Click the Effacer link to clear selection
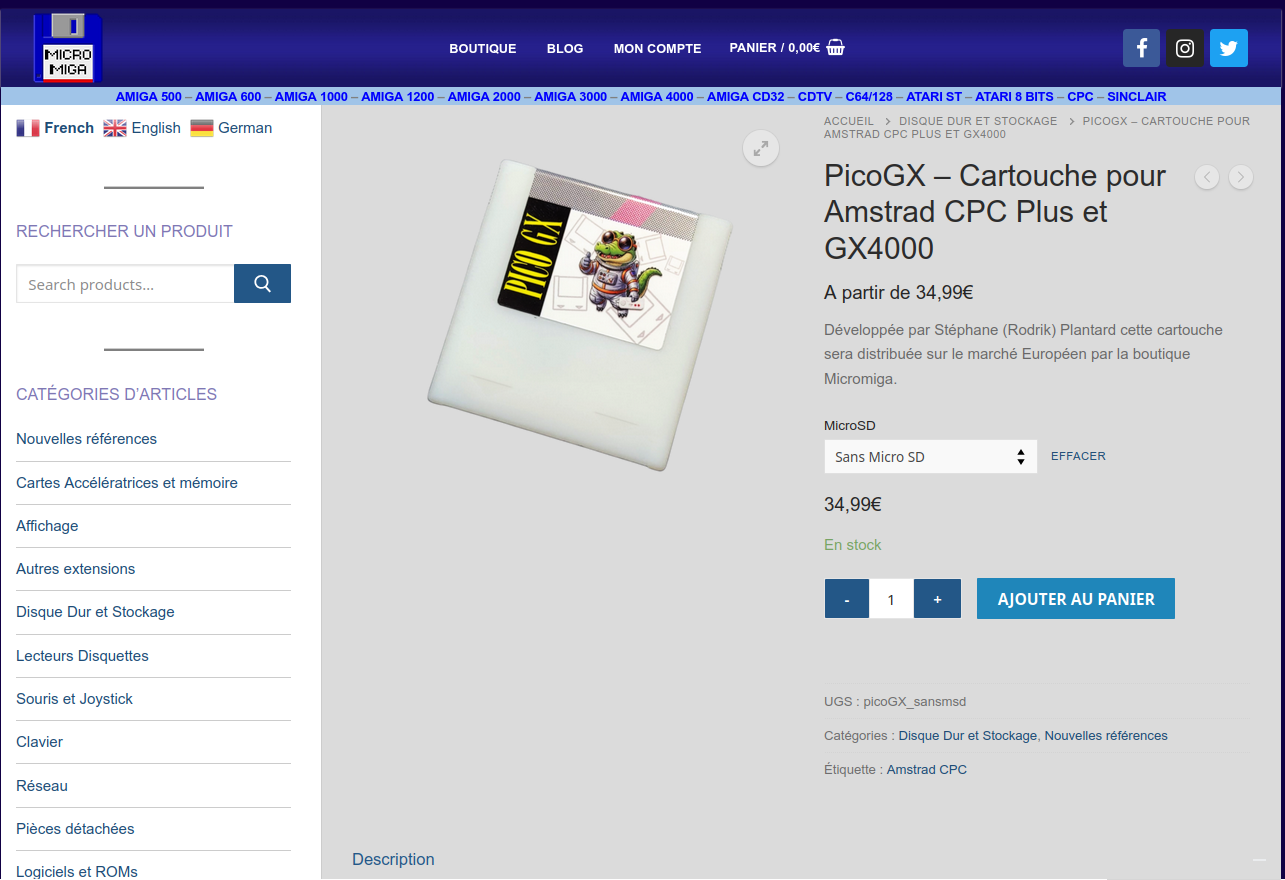The image size is (1285, 880). [x=1078, y=456]
